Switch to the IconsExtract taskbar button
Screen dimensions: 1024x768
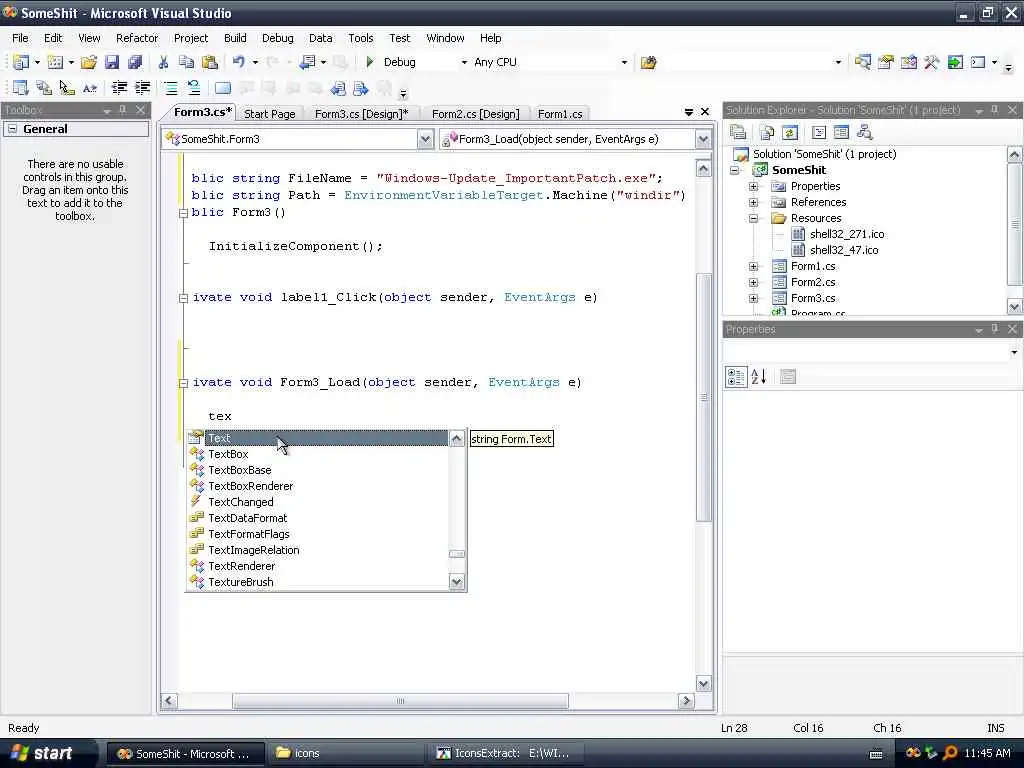point(507,753)
